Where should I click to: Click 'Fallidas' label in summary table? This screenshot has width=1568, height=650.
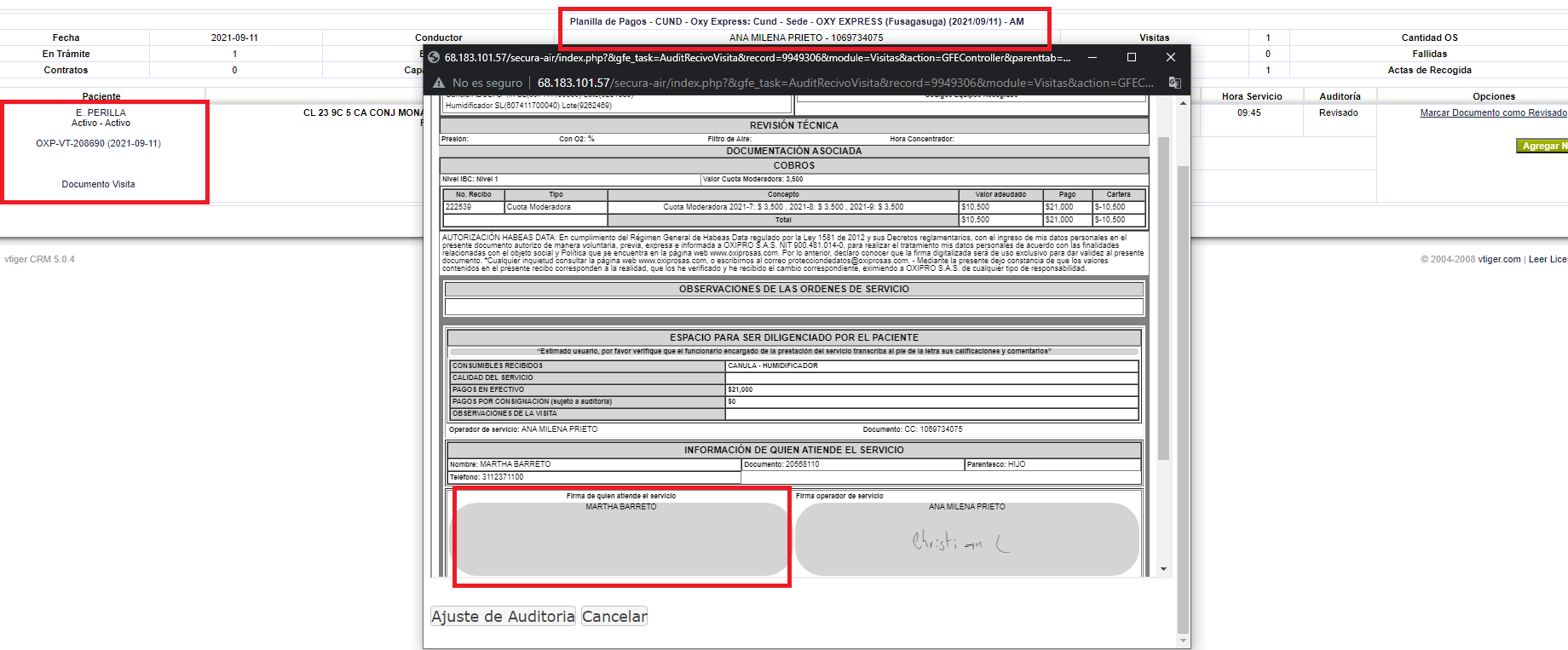click(1430, 54)
